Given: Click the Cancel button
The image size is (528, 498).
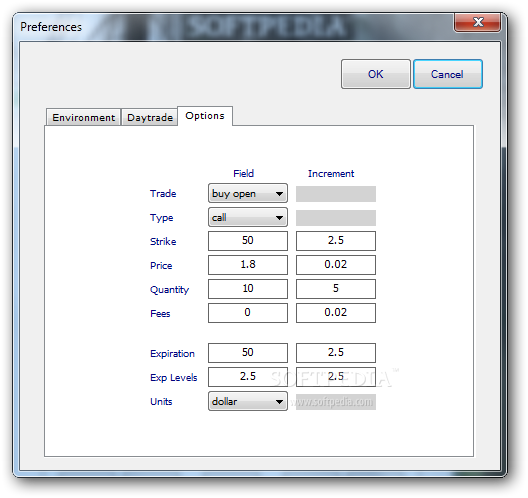Looking at the screenshot, I should [x=448, y=74].
